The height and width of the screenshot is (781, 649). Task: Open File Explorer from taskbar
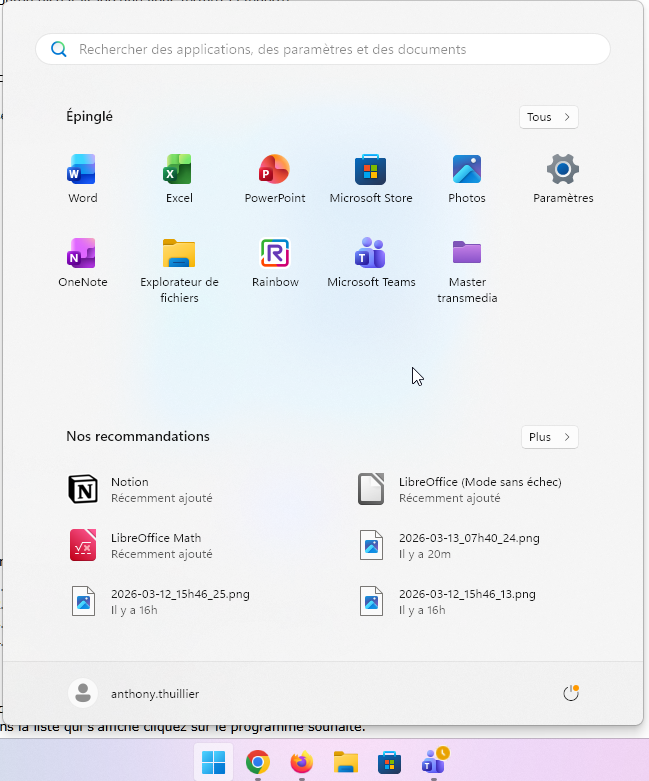pyautogui.click(x=345, y=762)
